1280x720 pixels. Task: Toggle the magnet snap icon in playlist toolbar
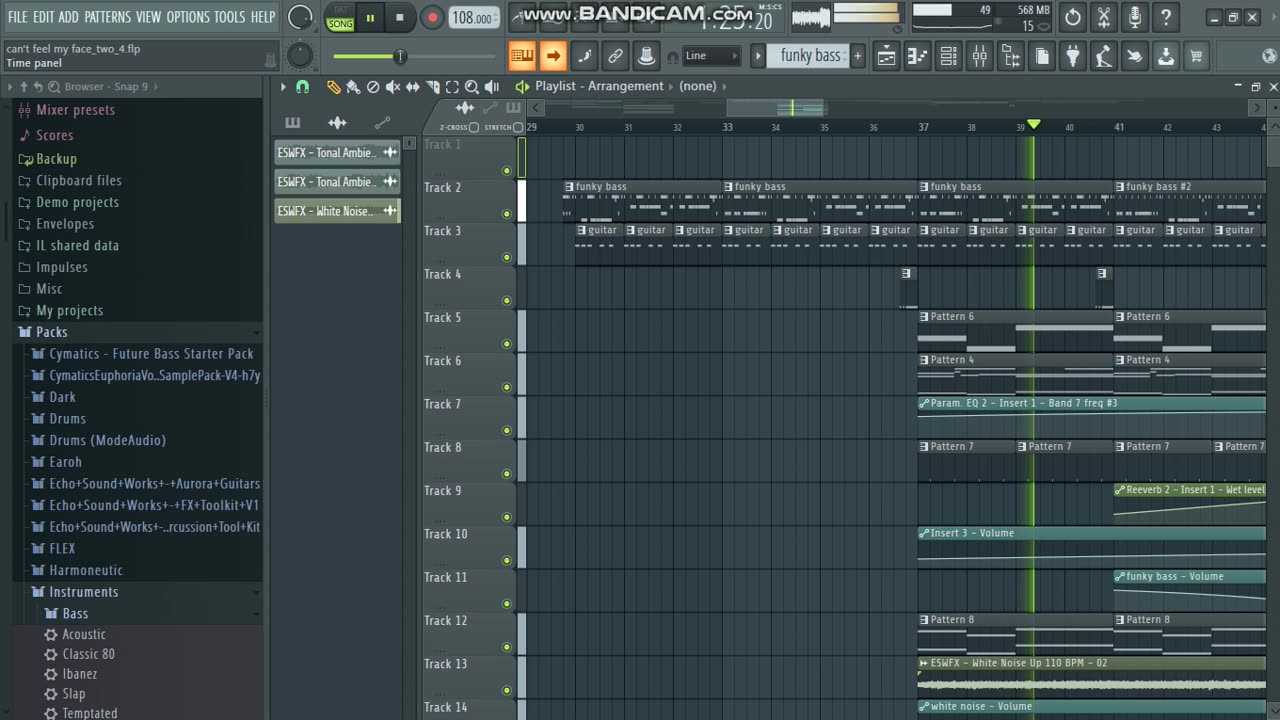coord(302,87)
